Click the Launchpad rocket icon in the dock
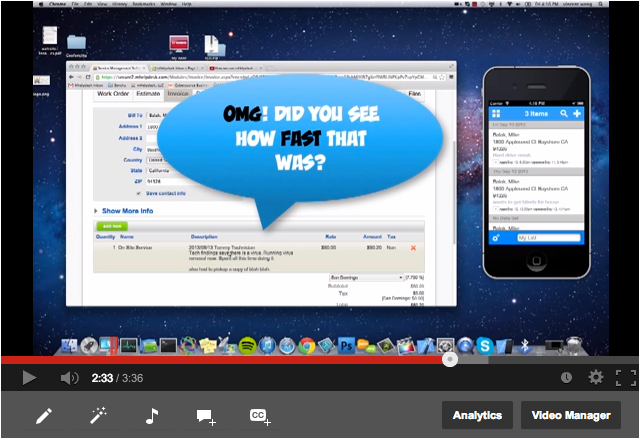This screenshot has width=639, height=438. [x=88, y=346]
